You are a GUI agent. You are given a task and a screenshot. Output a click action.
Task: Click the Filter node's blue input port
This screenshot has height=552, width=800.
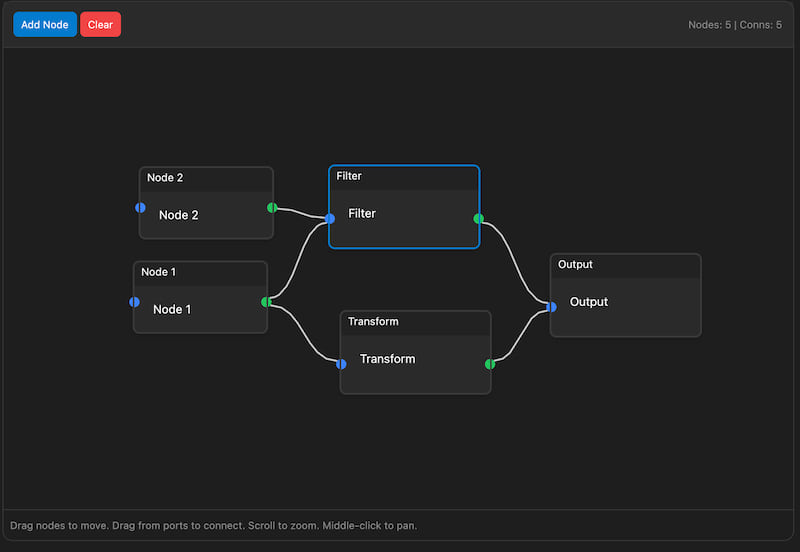(x=330, y=218)
